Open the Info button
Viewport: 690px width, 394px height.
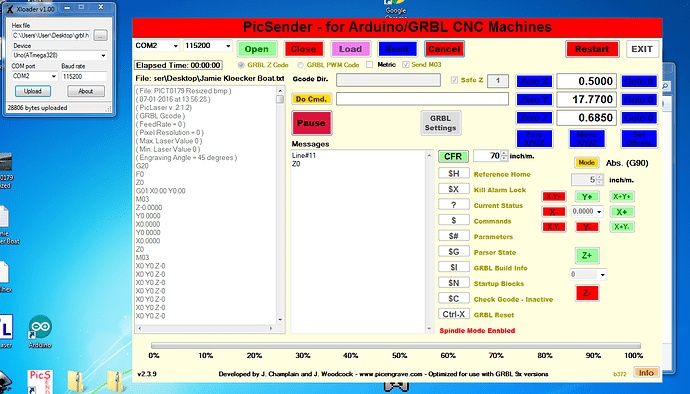(x=646, y=373)
